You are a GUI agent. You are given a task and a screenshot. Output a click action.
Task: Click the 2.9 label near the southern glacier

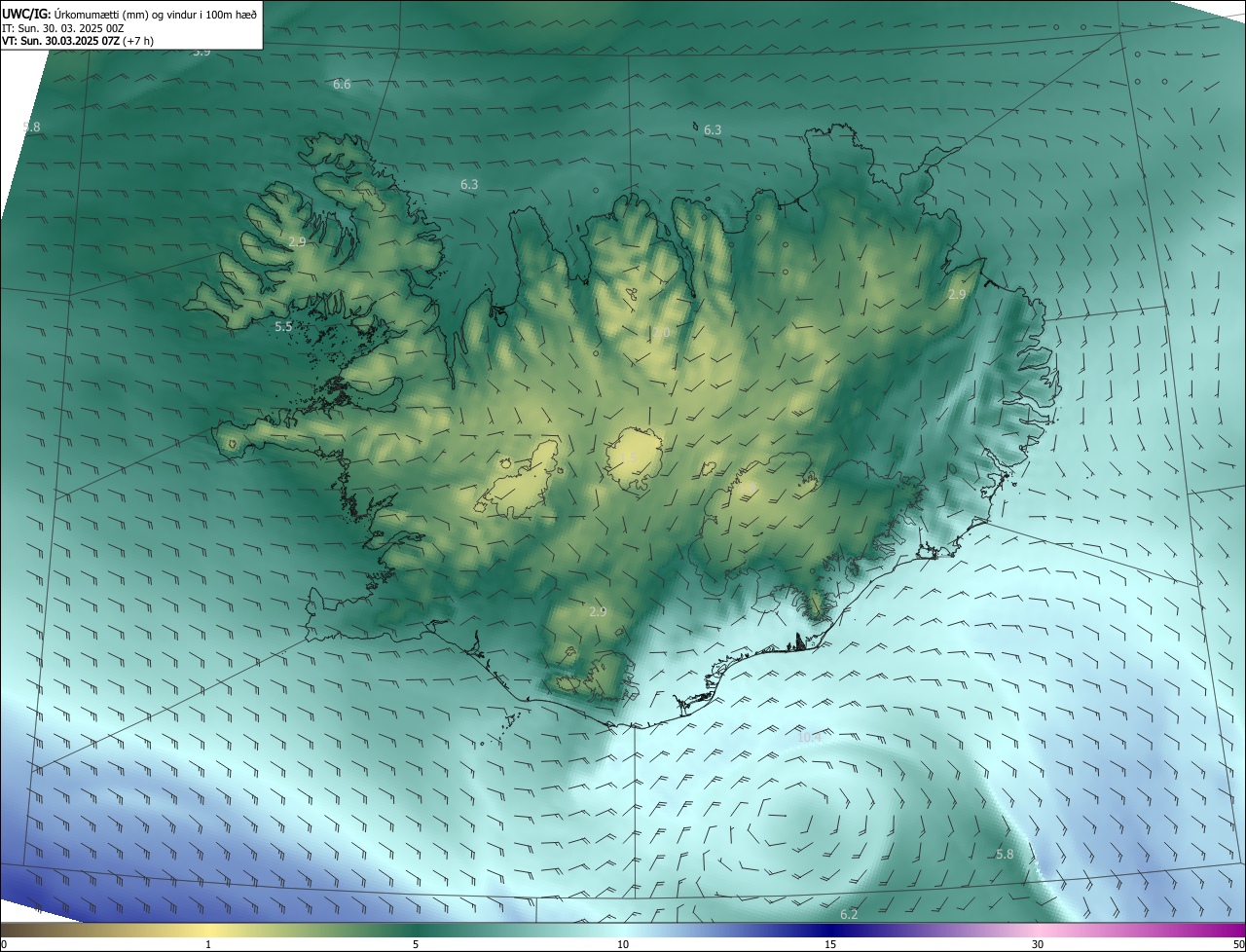(598, 612)
